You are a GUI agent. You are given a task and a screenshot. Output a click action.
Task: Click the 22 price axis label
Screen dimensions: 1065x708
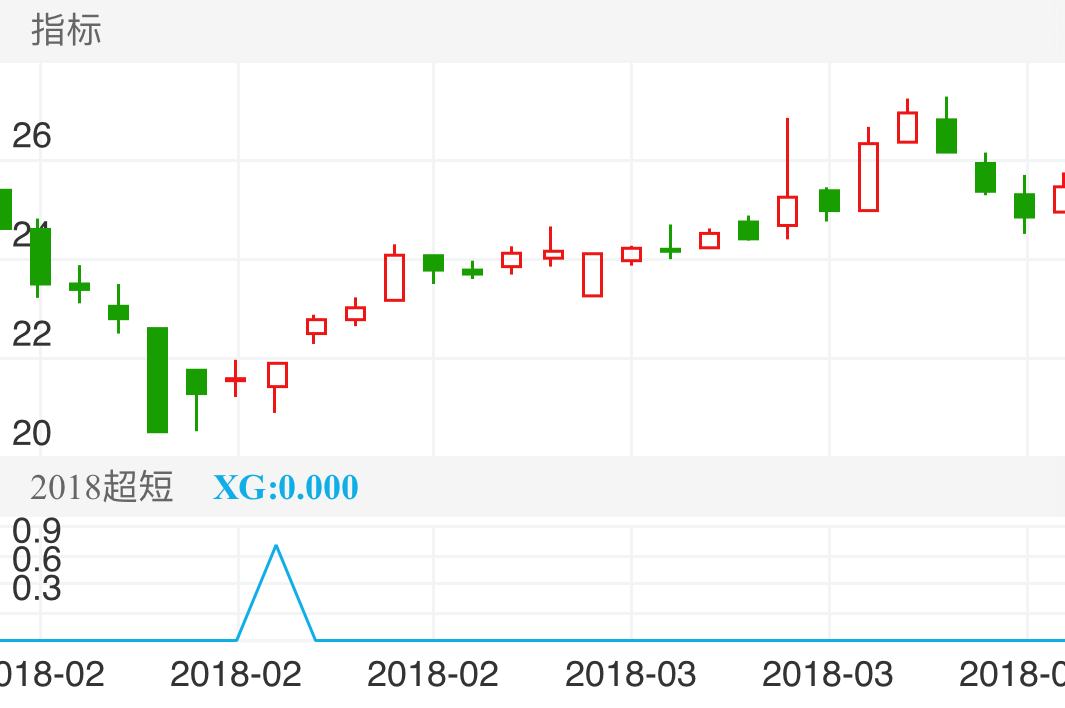click(31, 334)
